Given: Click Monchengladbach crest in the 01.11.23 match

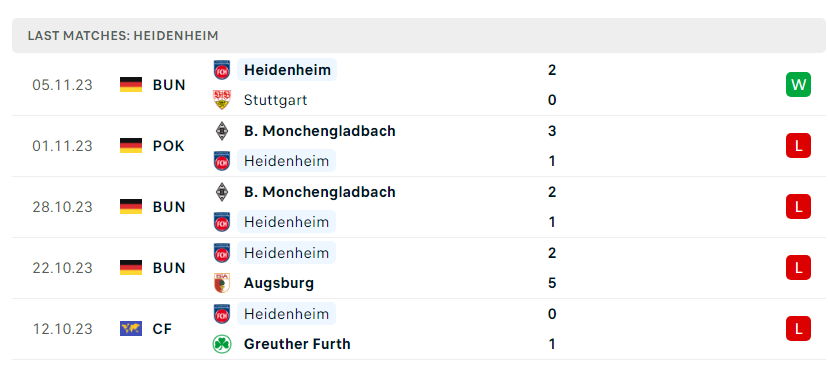Looking at the screenshot, I should 222,131.
